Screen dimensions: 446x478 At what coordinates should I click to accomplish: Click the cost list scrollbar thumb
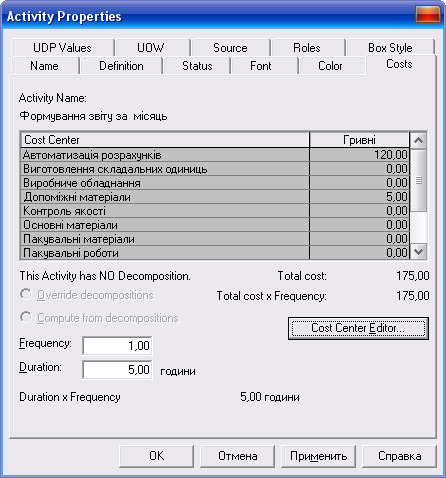pyautogui.click(x=418, y=180)
